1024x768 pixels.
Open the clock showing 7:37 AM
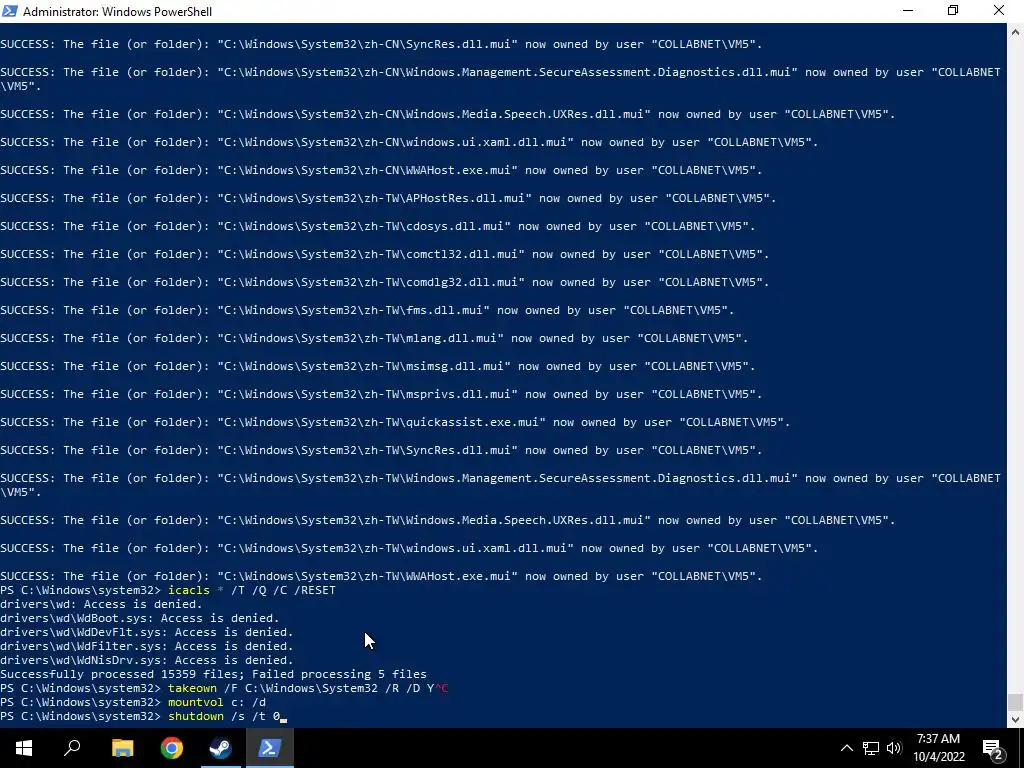point(938,748)
